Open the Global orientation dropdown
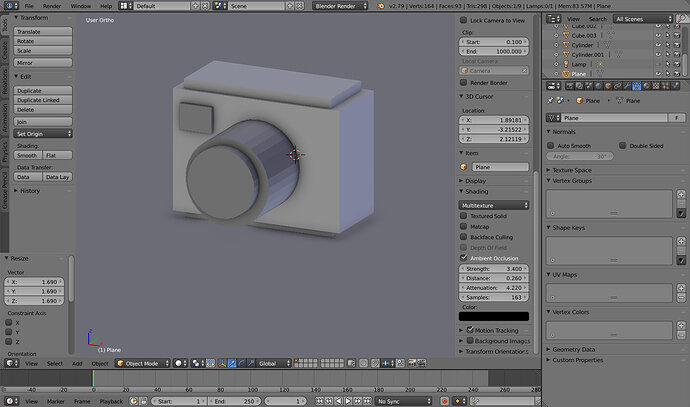The width and height of the screenshot is (690, 407). pyautogui.click(x=274, y=363)
